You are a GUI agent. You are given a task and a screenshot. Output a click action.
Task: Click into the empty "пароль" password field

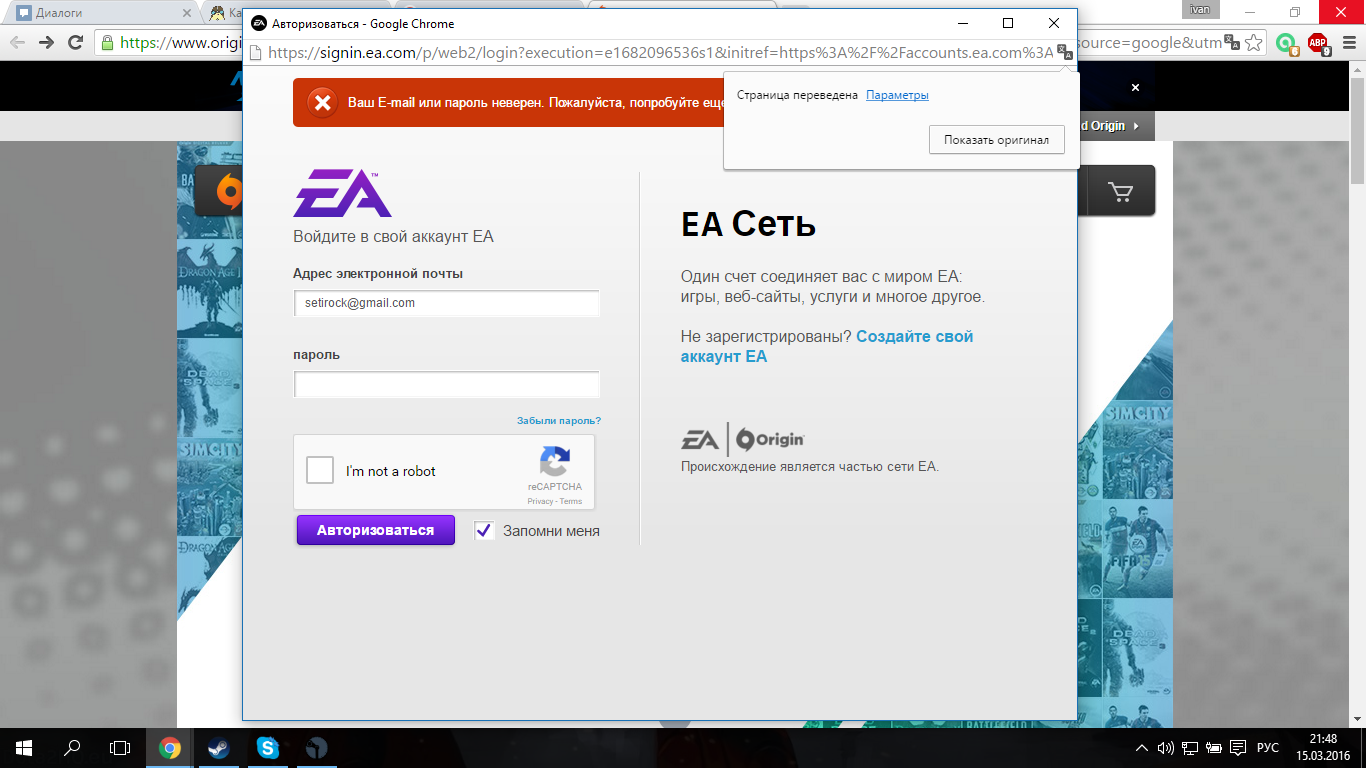click(x=446, y=384)
